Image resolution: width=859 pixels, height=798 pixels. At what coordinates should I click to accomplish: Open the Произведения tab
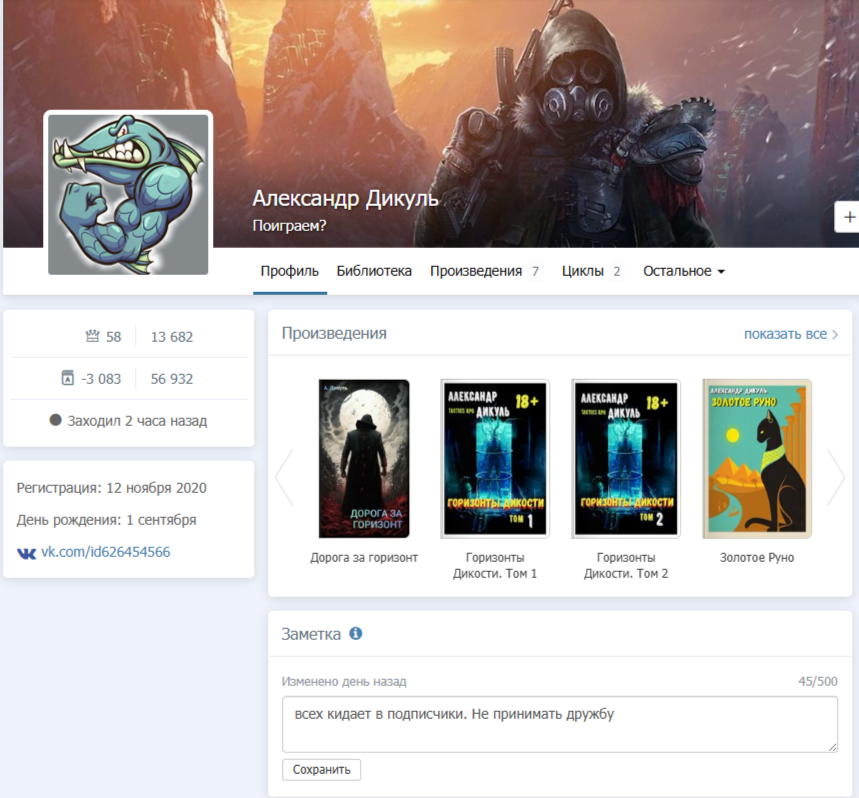pyautogui.click(x=476, y=271)
